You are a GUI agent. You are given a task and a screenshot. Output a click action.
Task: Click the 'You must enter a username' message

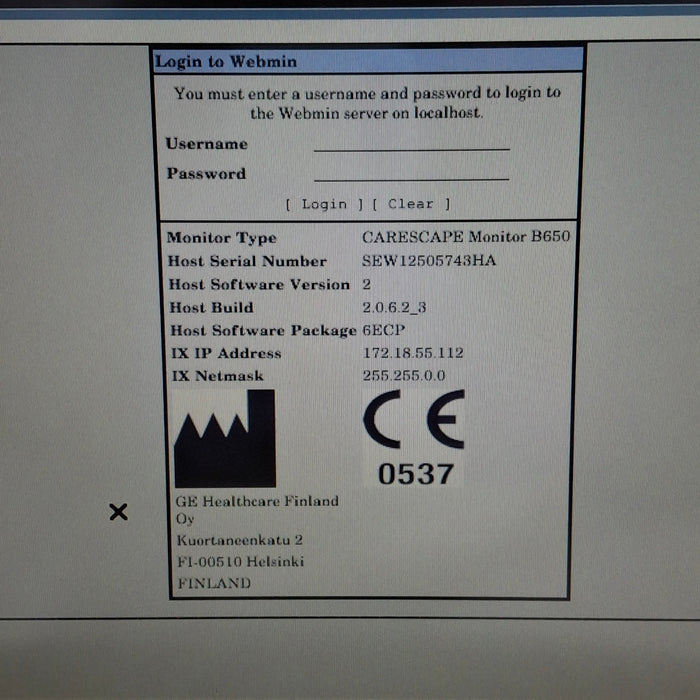pyautogui.click(x=367, y=103)
